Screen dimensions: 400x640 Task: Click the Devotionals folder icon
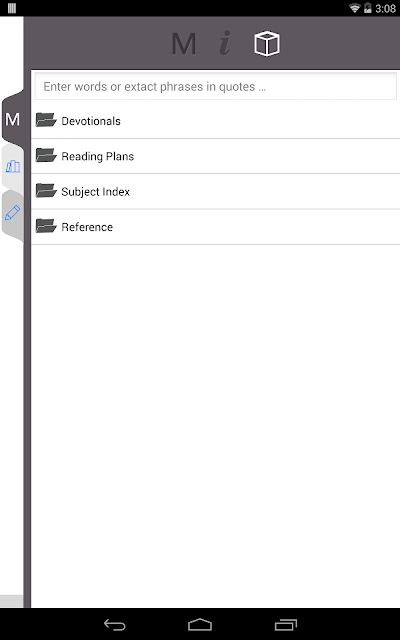tap(46, 120)
